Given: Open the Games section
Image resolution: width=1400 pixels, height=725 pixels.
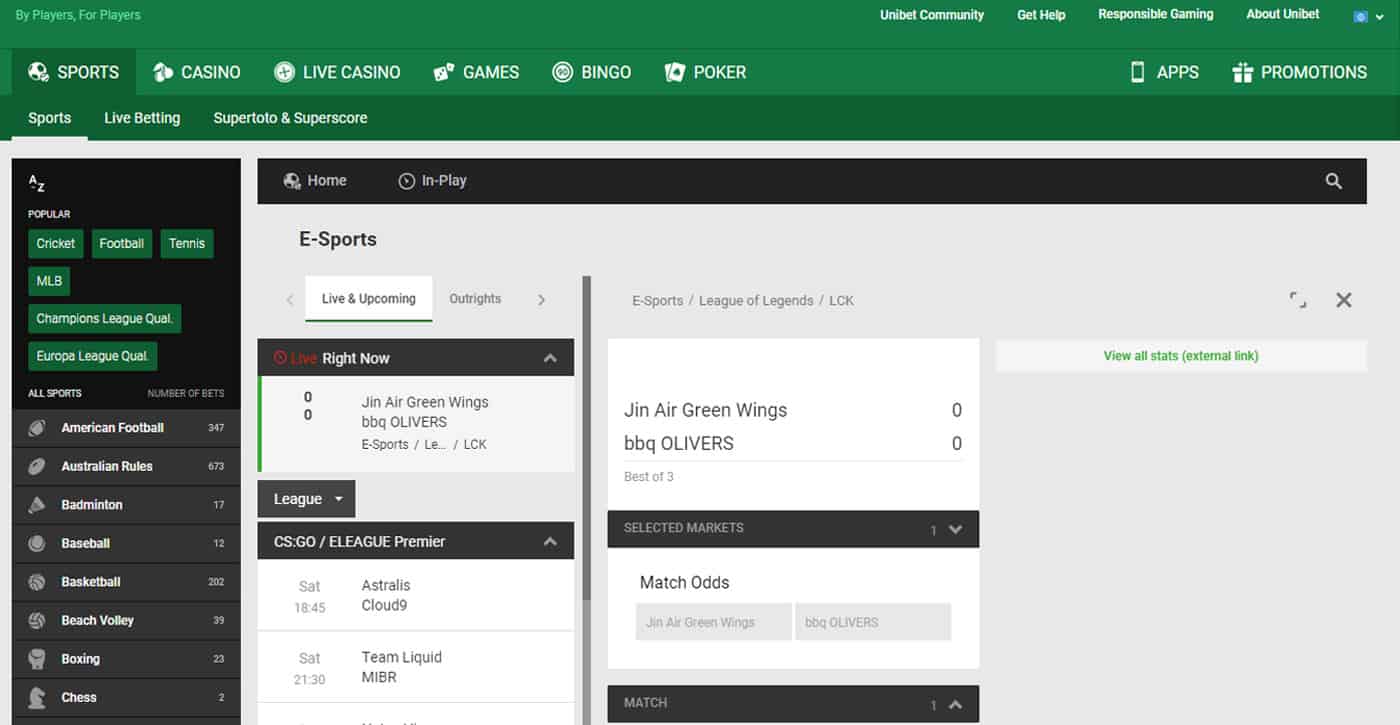Looking at the screenshot, I should pos(476,72).
